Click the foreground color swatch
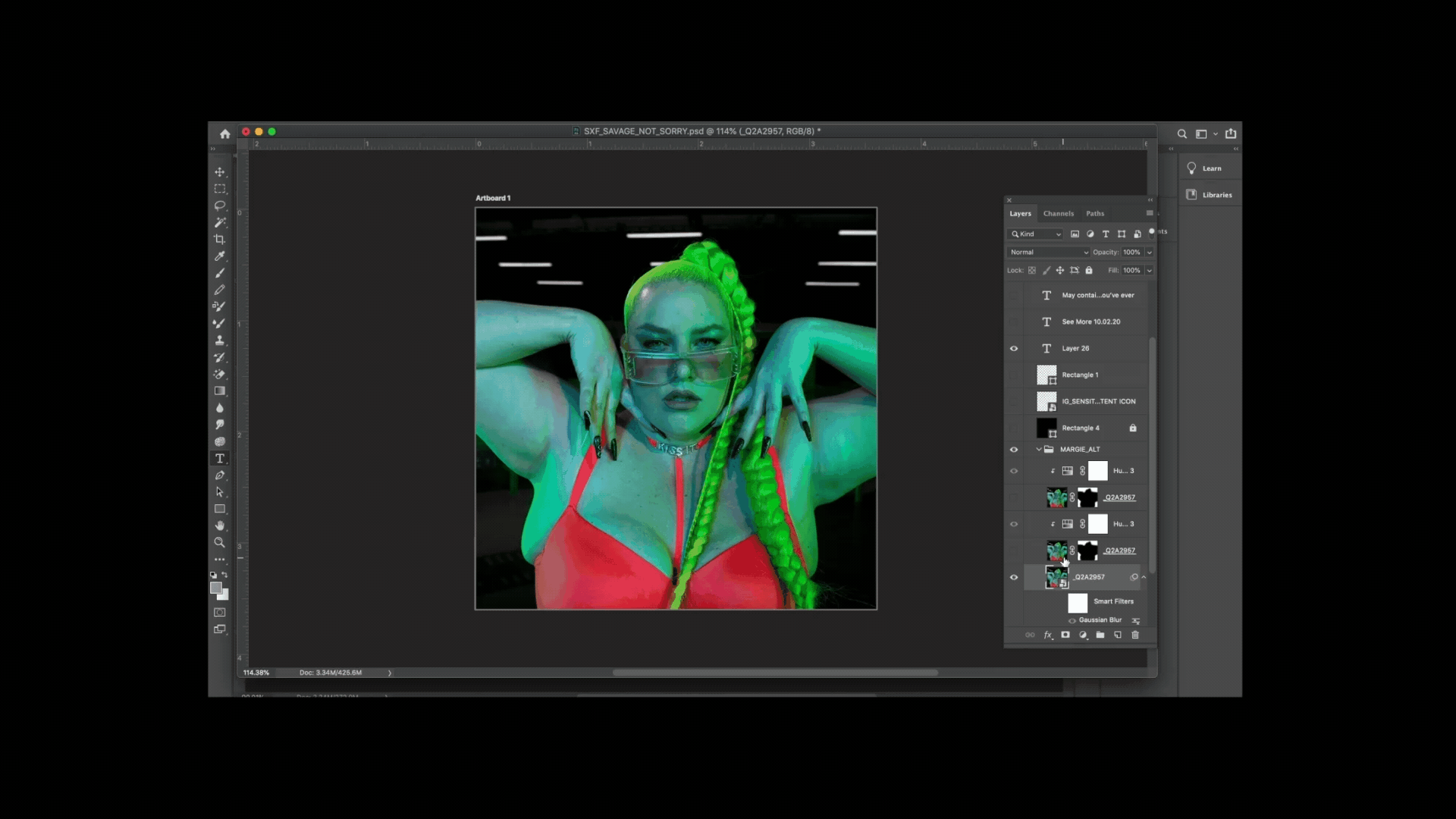 tap(215, 588)
